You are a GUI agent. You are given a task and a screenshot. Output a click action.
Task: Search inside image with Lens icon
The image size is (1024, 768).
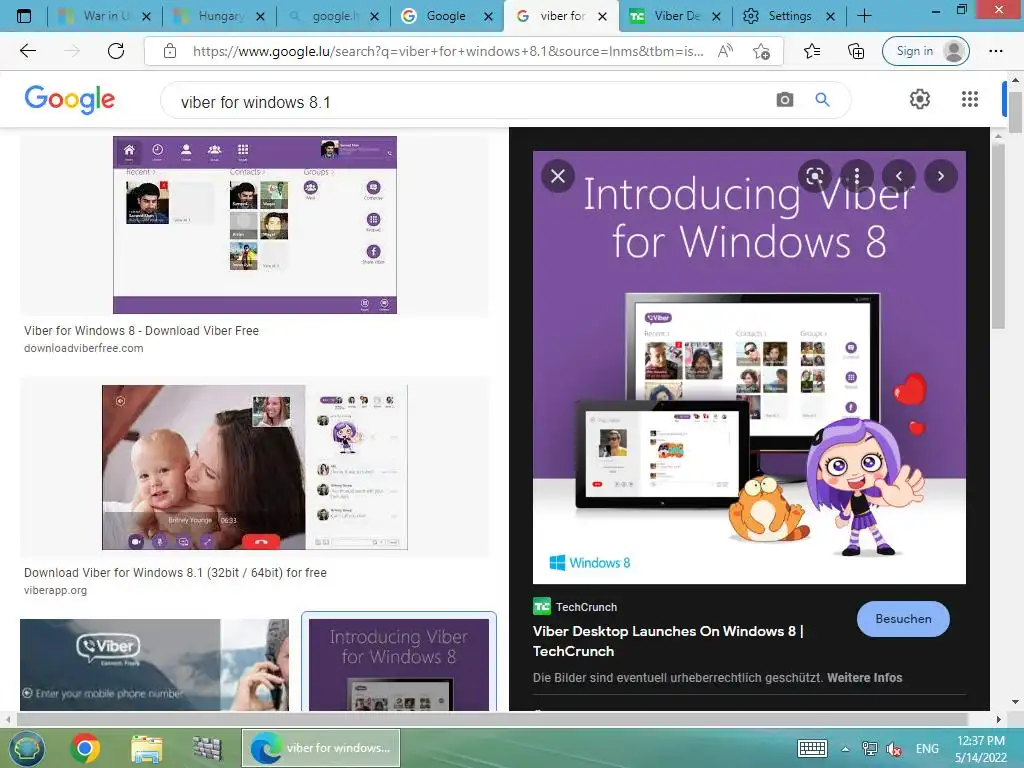tap(815, 176)
